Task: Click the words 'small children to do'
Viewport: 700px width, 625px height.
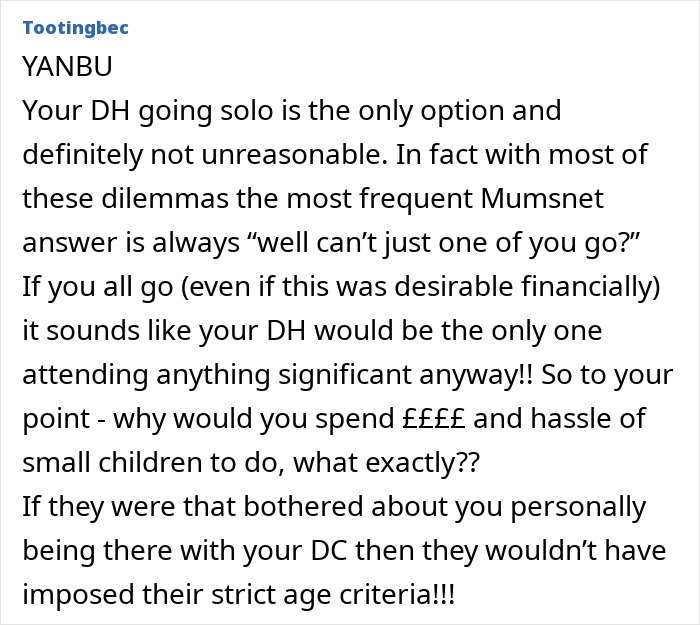Action: click(x=148, y=464)
